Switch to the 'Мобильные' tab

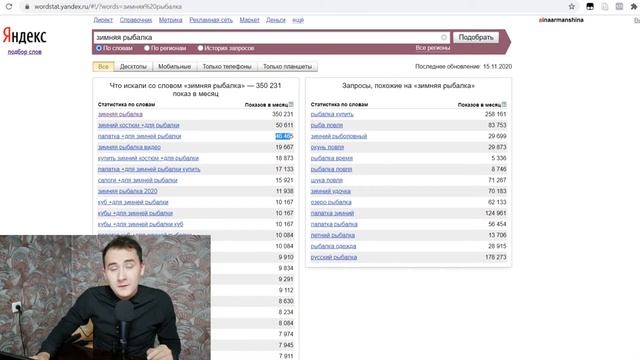tap(174, 67)
